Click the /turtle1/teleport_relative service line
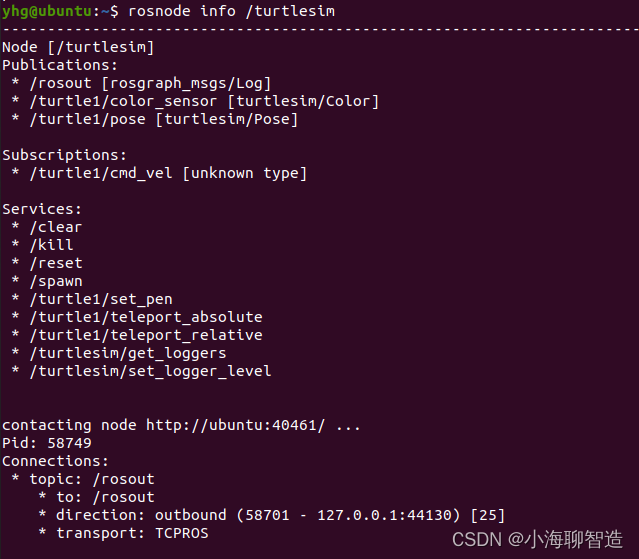The height and width of the screenshot is (559, 639). pos(145,335)
